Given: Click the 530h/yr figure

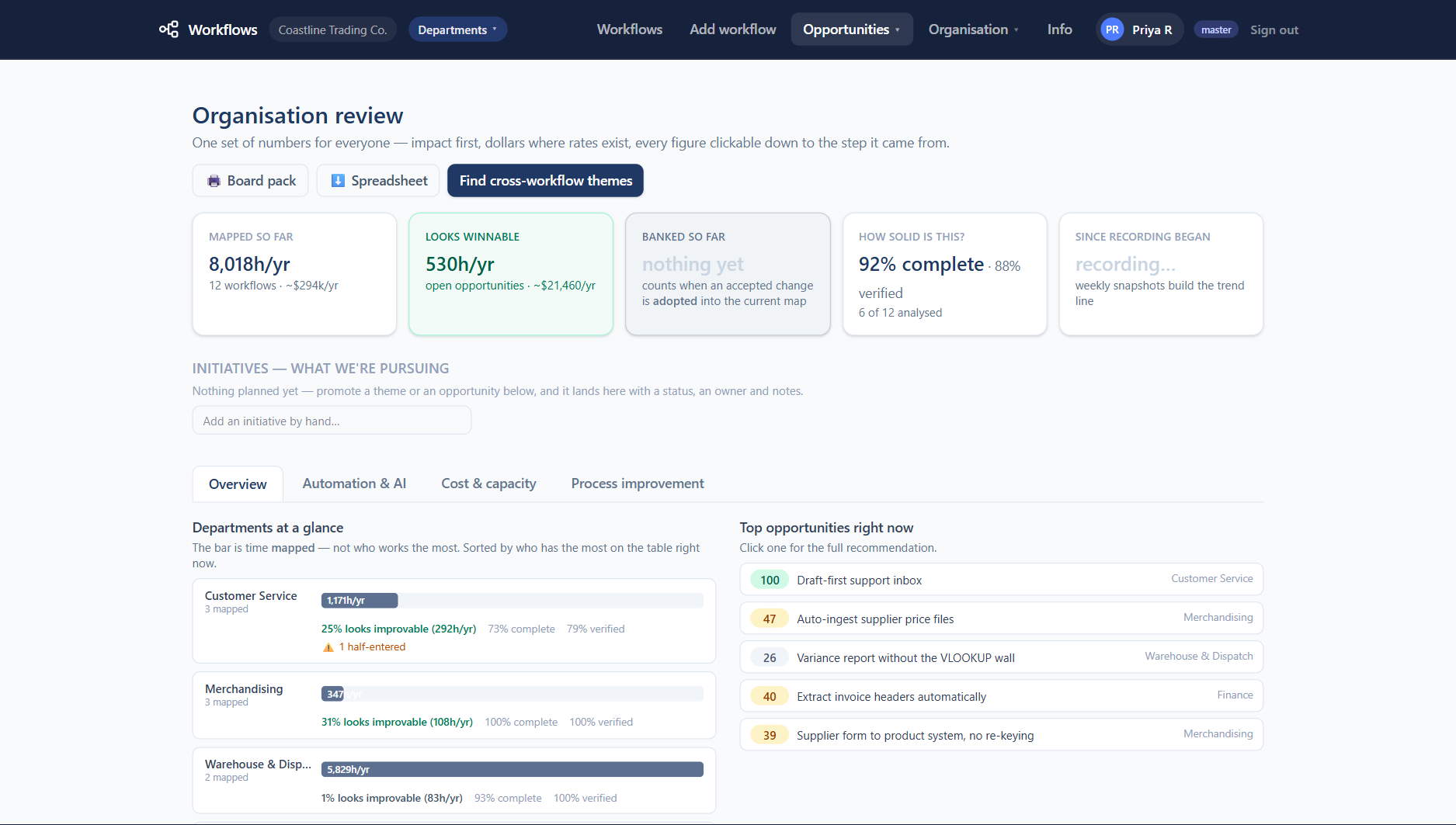Looking at the screenshot, I should coord(460,265).
